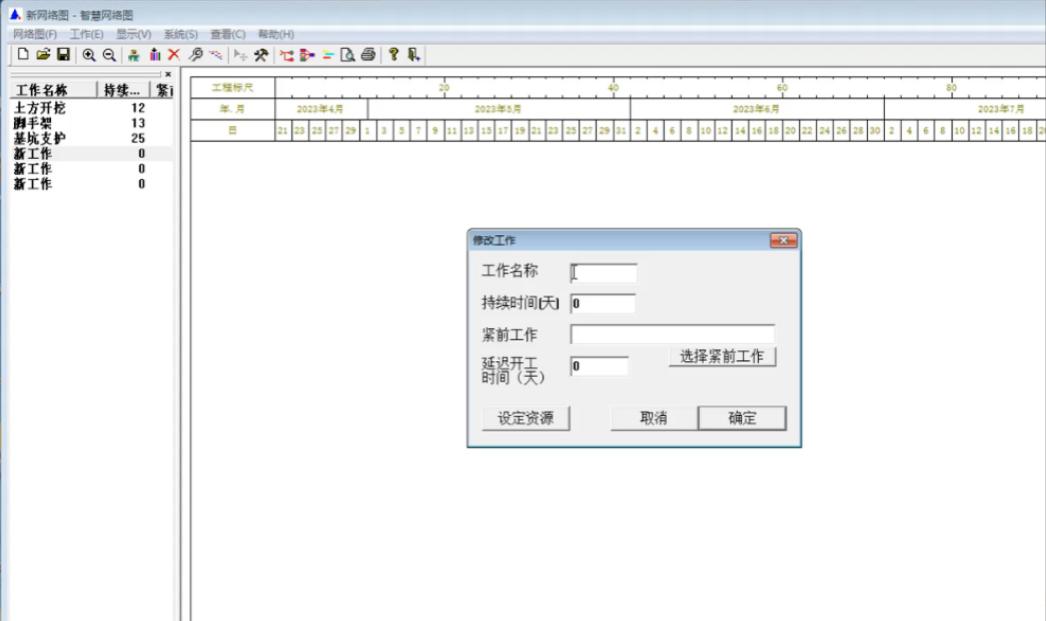Open the 查看(C) menu

coord(228,34)
